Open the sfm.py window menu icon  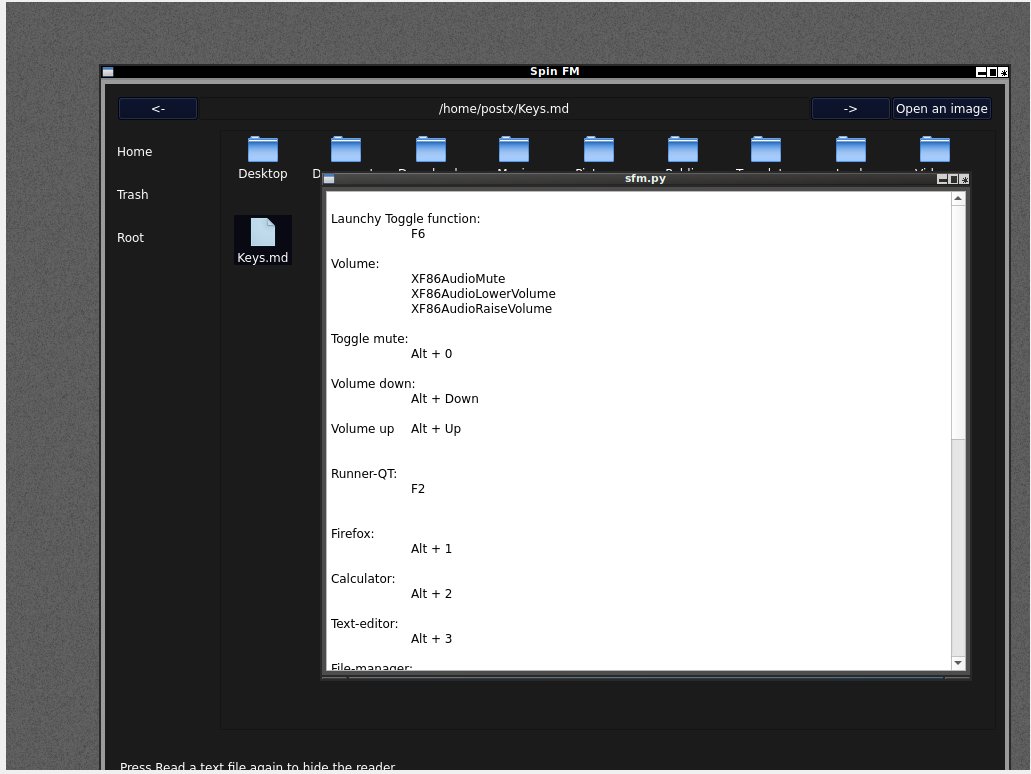[329, 180]
